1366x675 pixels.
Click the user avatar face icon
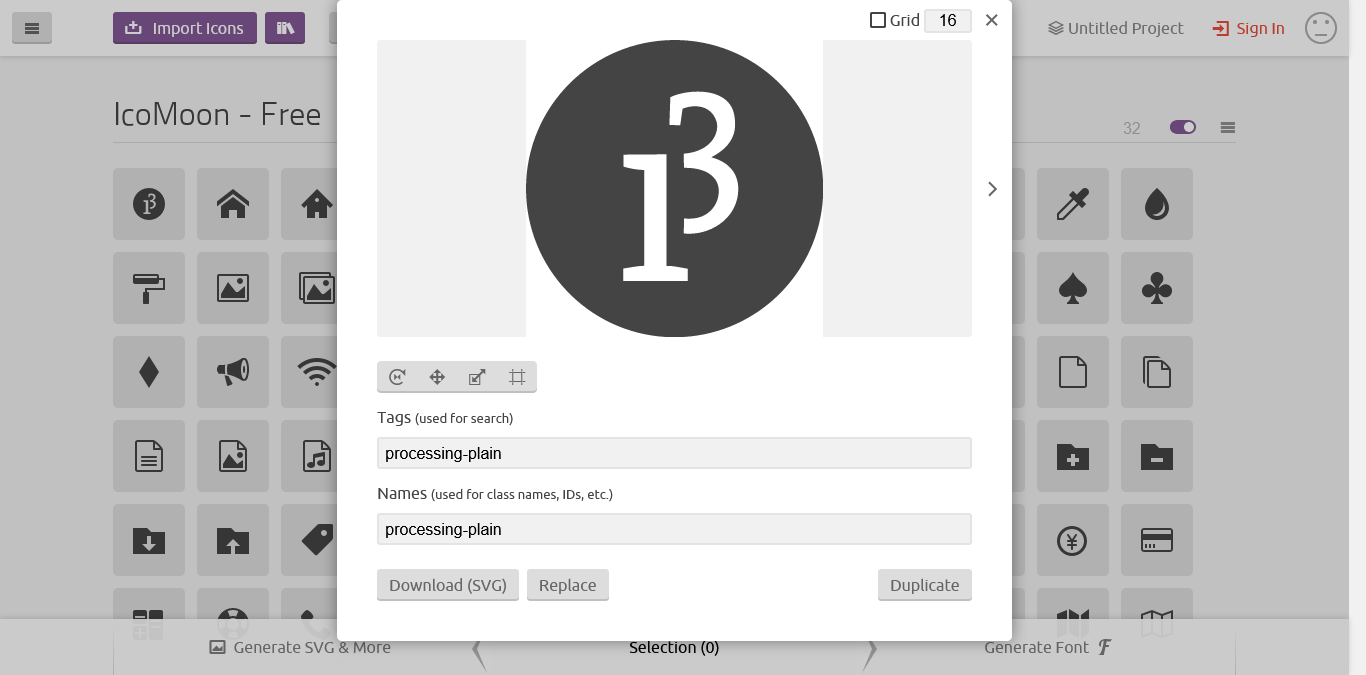tap(1321, 28)
